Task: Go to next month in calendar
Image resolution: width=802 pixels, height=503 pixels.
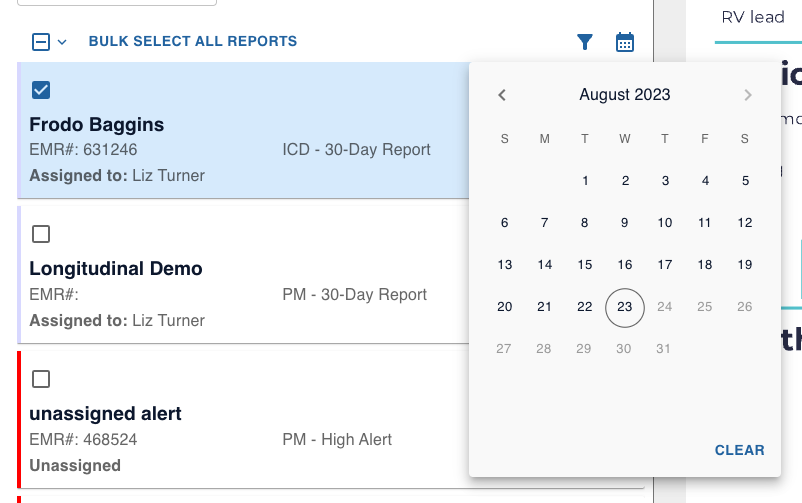Action: 748,95
